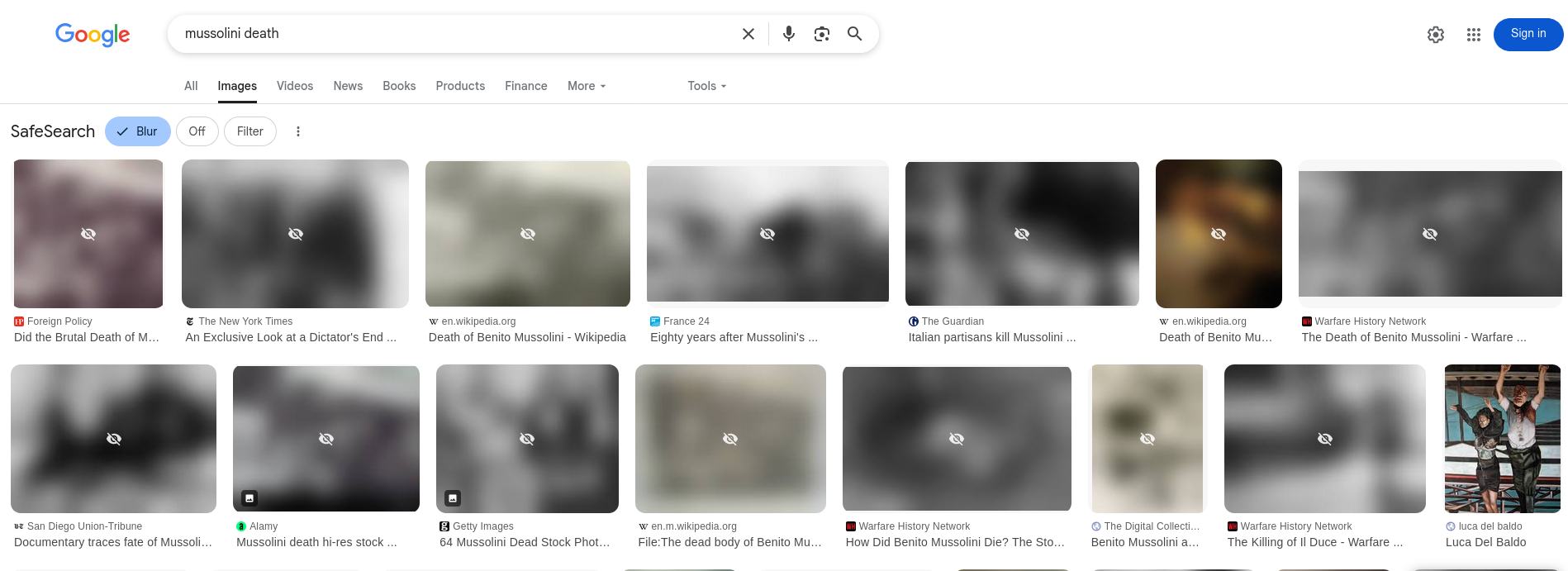Open the 'Luca Del Baldo' result title
Screen dimensions: 1568x571
click(1486, 542)
